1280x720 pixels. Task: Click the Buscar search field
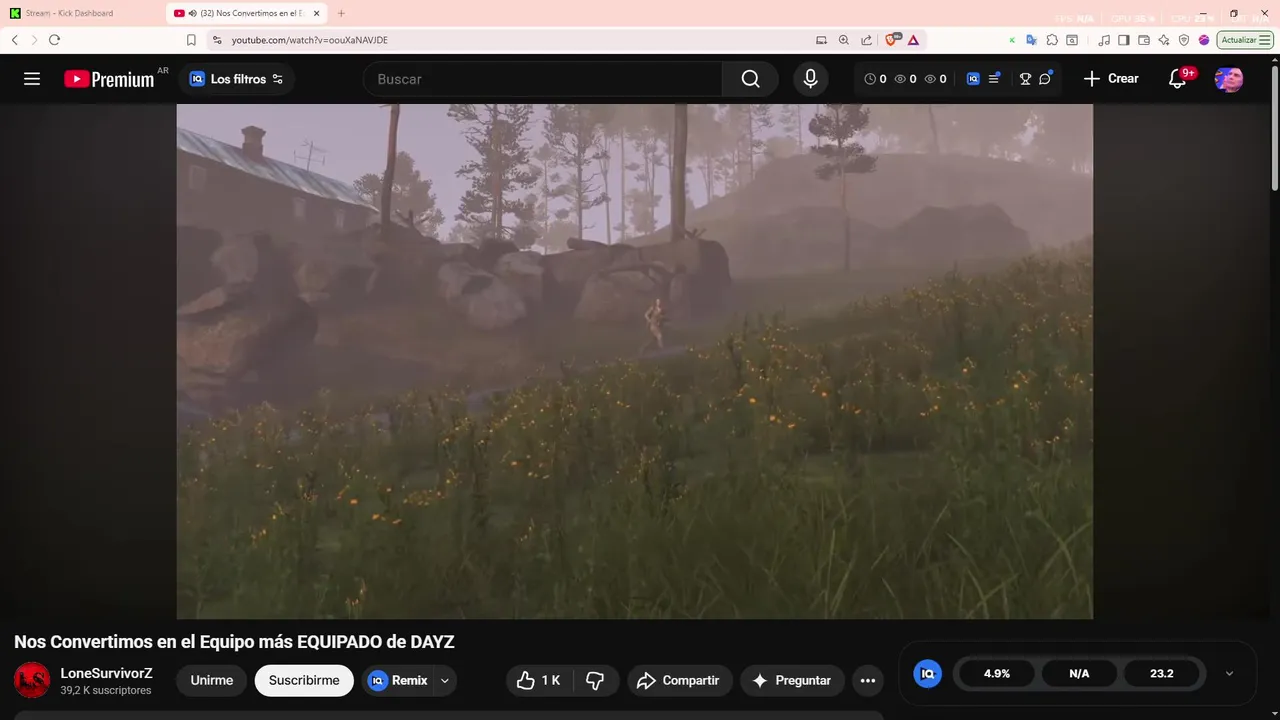(x=542, y=79)
